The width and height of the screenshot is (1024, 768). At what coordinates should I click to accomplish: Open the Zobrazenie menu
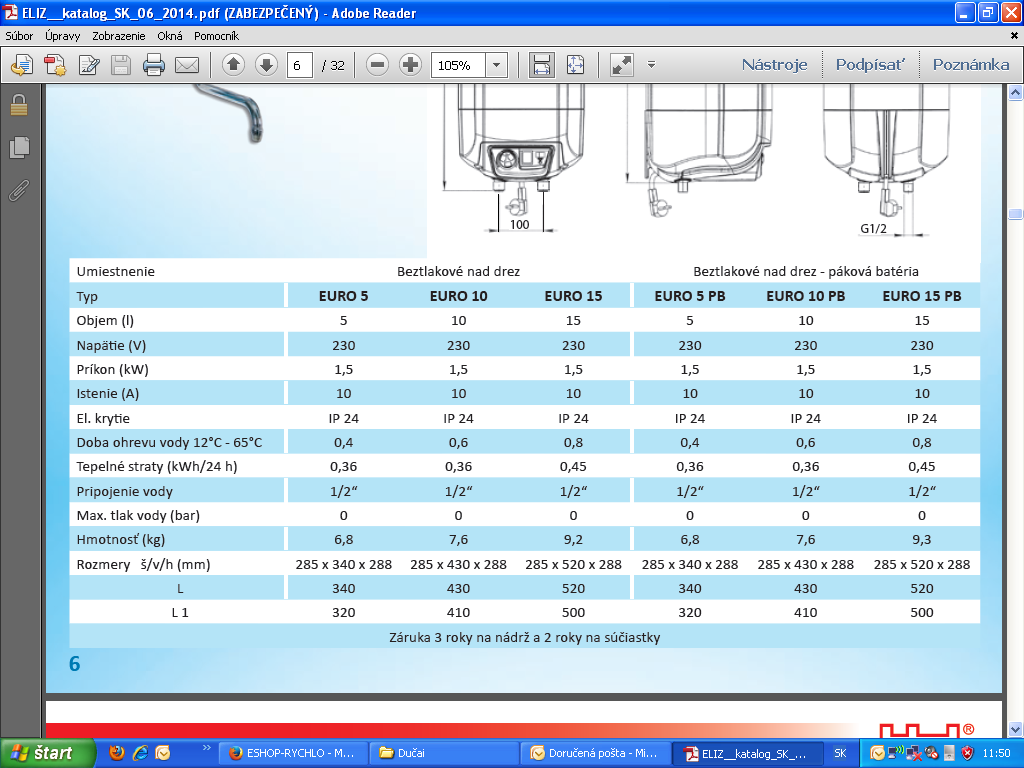tap(118, 35)
